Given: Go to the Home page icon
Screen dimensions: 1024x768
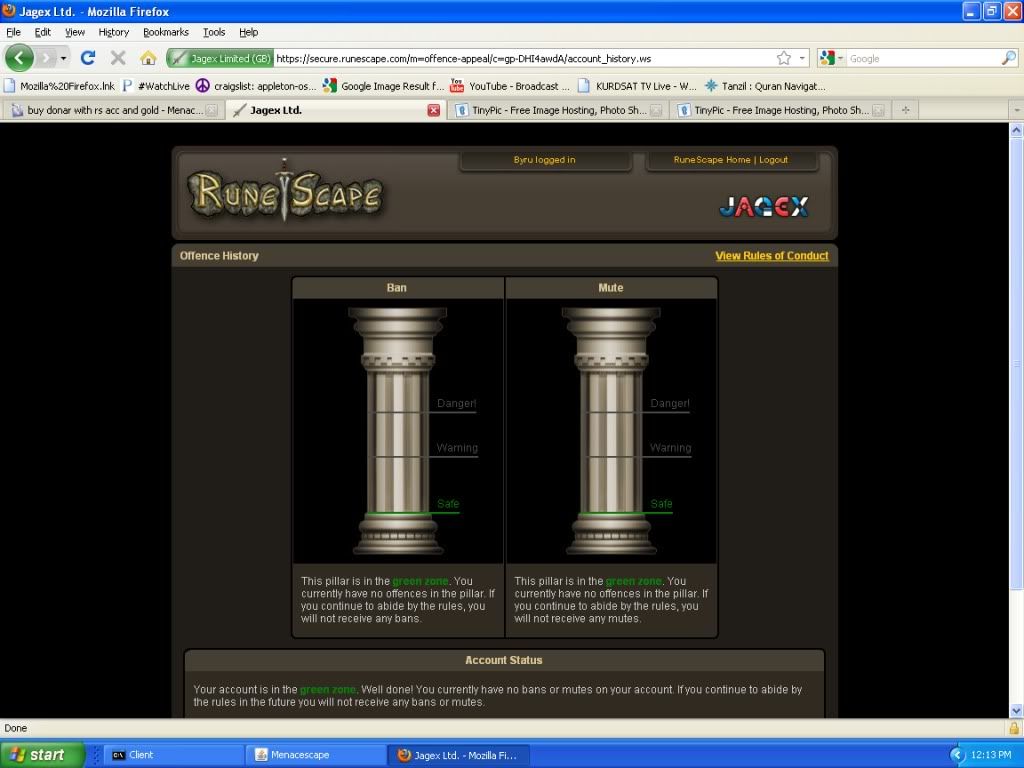Looking at the screenshot, I should coord(148,58).
